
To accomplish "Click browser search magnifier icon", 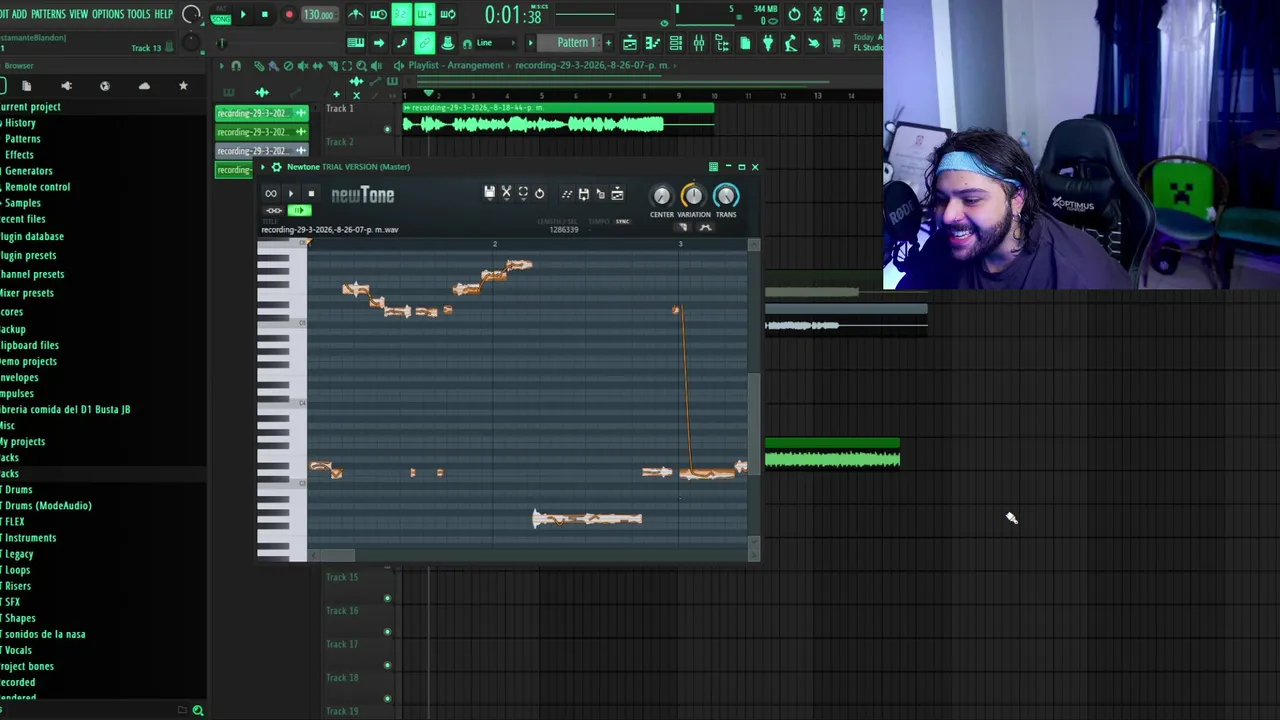I will [x=198, y=710].
